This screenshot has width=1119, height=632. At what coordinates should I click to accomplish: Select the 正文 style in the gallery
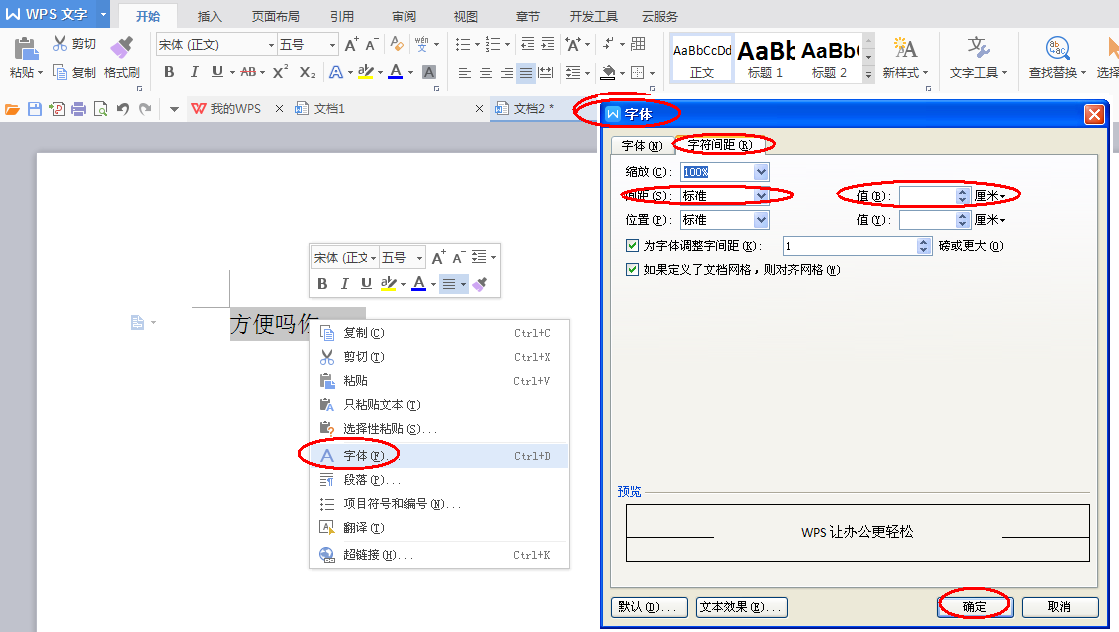[702, 58]
